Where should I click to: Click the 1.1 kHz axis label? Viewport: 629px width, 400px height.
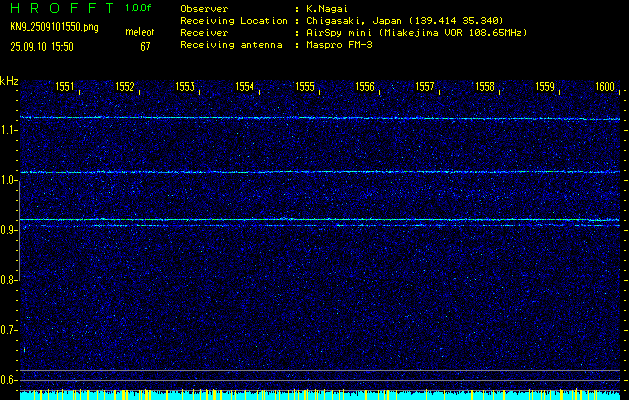(7, 130)
